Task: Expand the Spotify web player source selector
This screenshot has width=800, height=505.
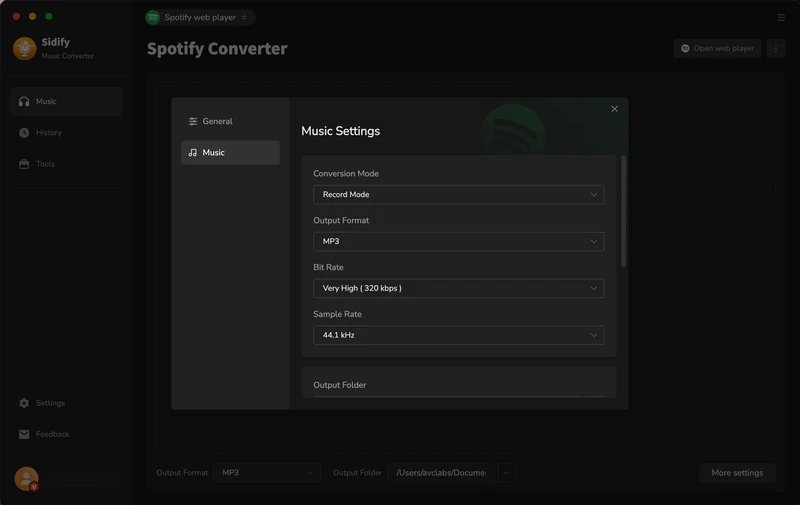Action: [200, 17]
